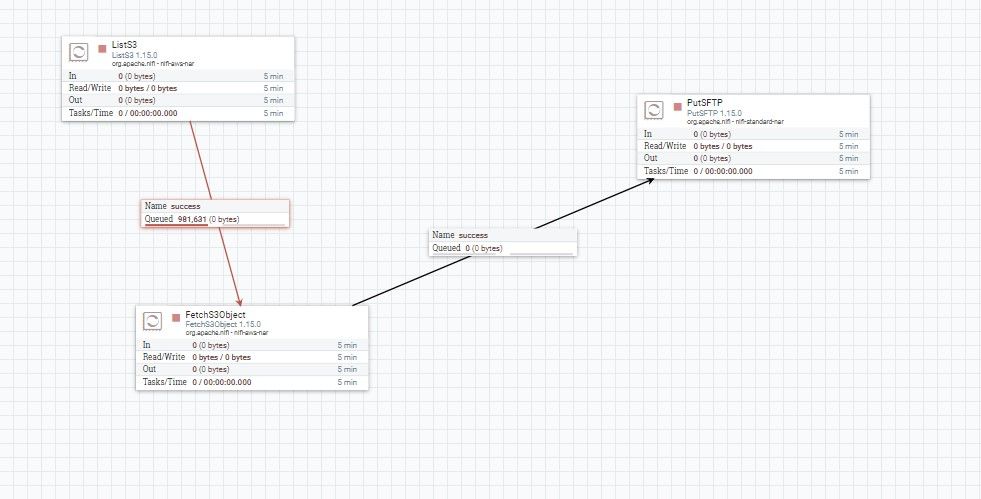
Task: Click the Read/Write row of PutSFTP
Action: coord(753,146)
